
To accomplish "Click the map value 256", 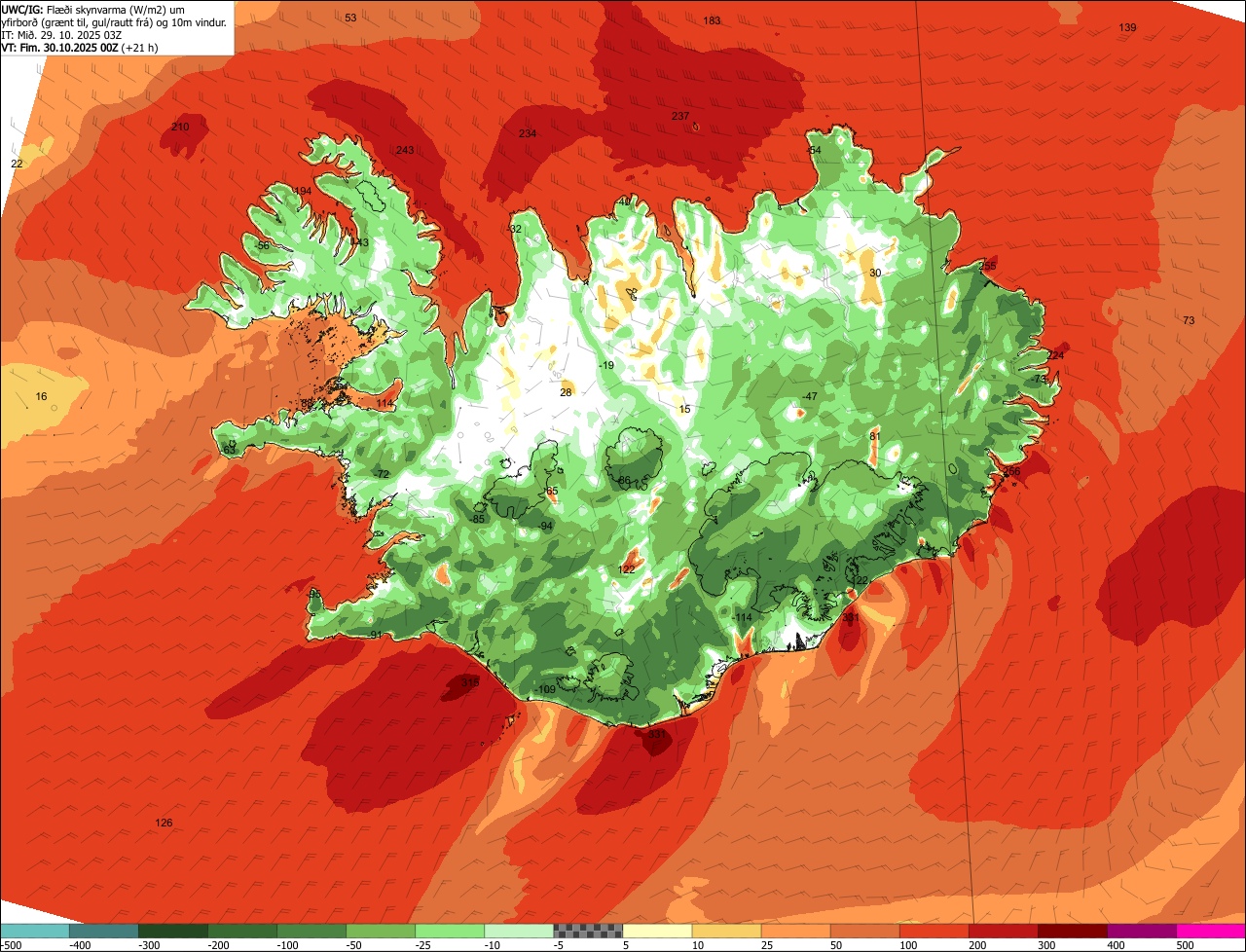I will (x=1011, y=471).
